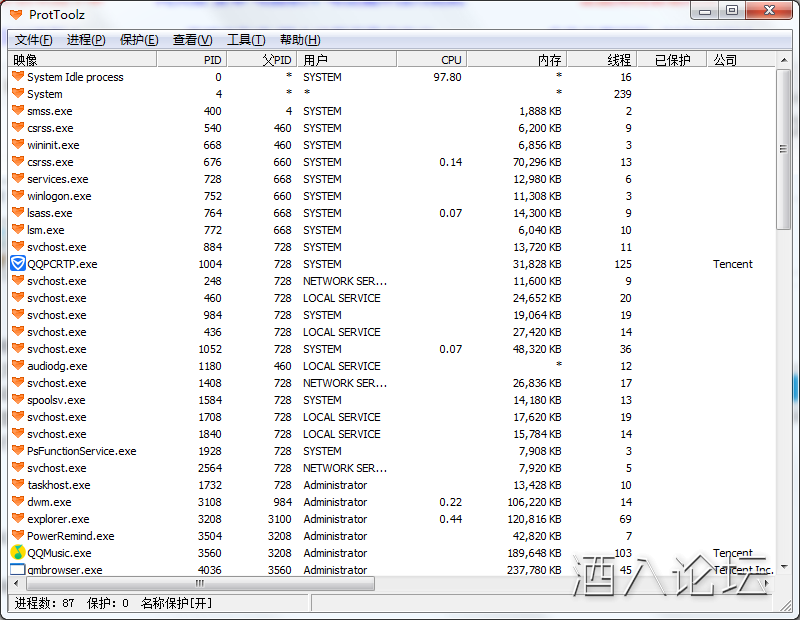
Task: Click the qmbrowser.exe process icon
Action: (x=17, y=570)
